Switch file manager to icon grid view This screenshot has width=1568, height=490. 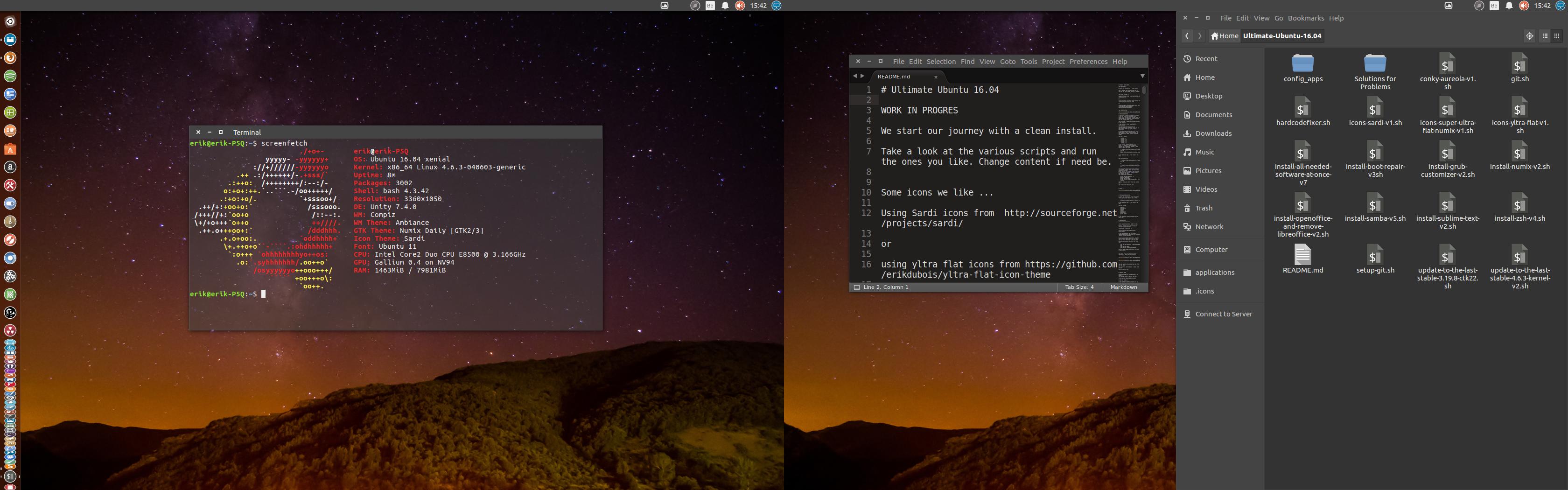pos(1558,36)
